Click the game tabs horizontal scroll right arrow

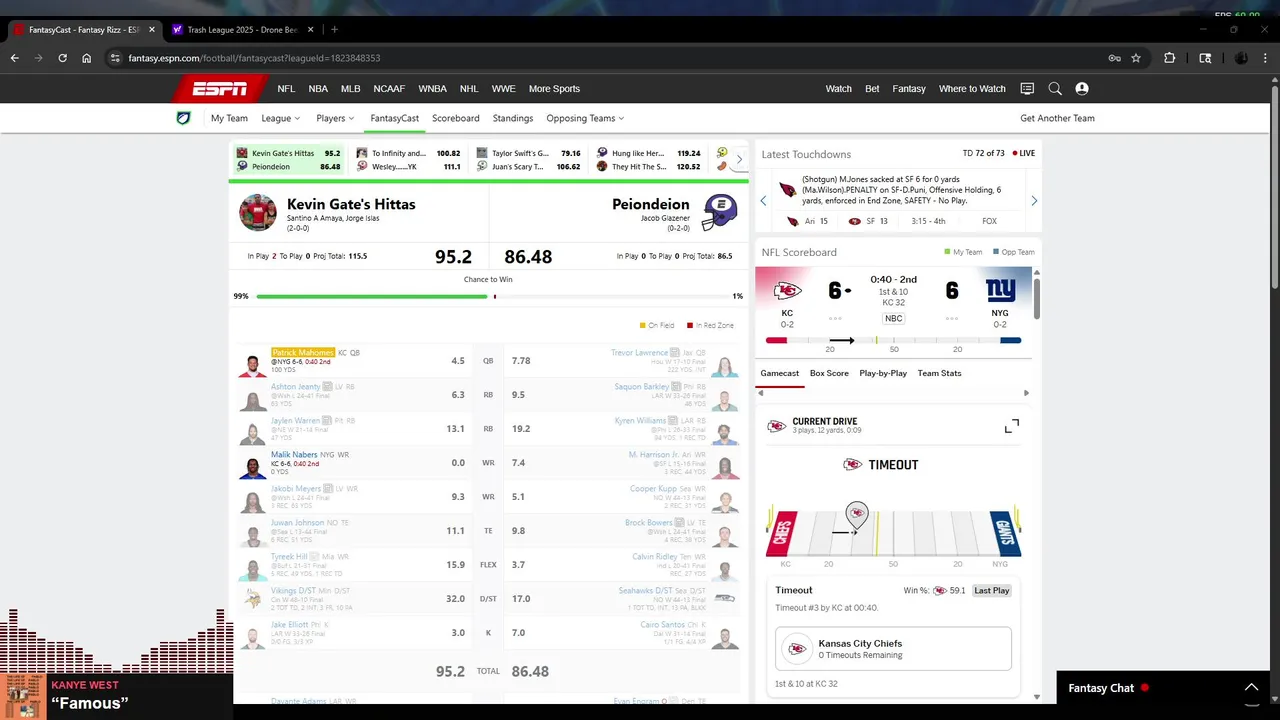coord(1026,394)
